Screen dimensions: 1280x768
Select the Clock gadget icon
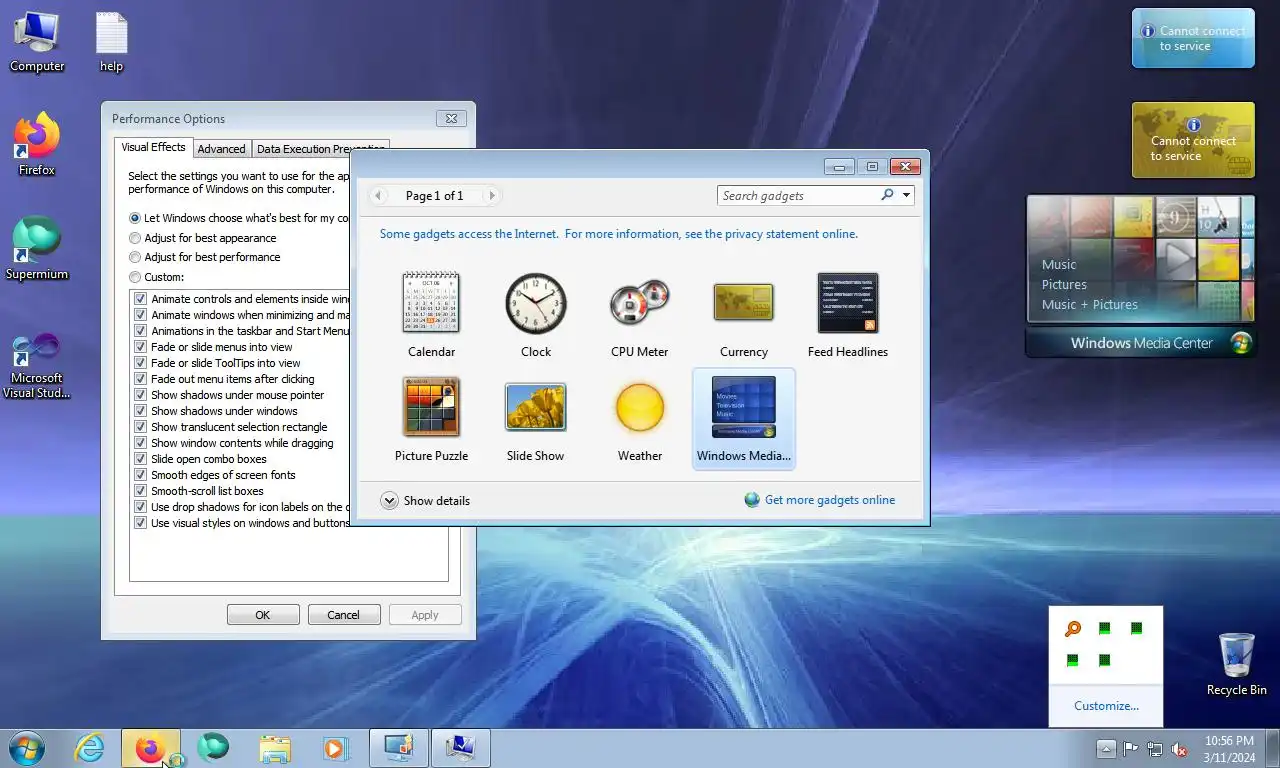click(536, 303)
